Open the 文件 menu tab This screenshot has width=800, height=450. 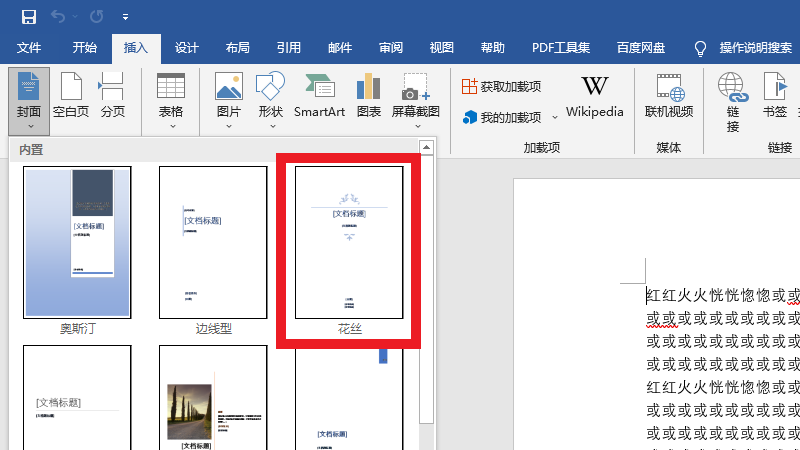tap(29, 47)
